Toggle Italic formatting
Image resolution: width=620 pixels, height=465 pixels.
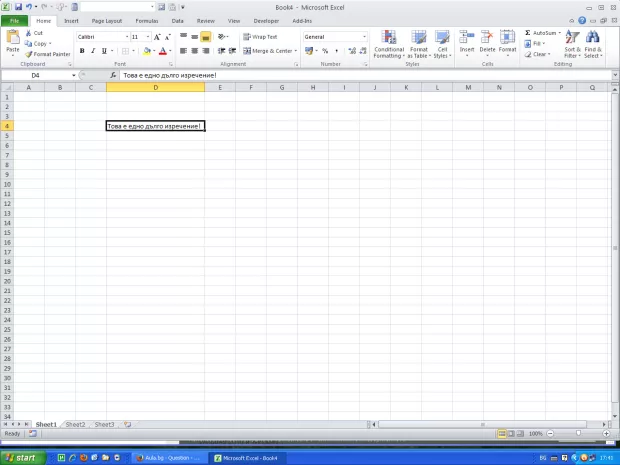(93, 51)
